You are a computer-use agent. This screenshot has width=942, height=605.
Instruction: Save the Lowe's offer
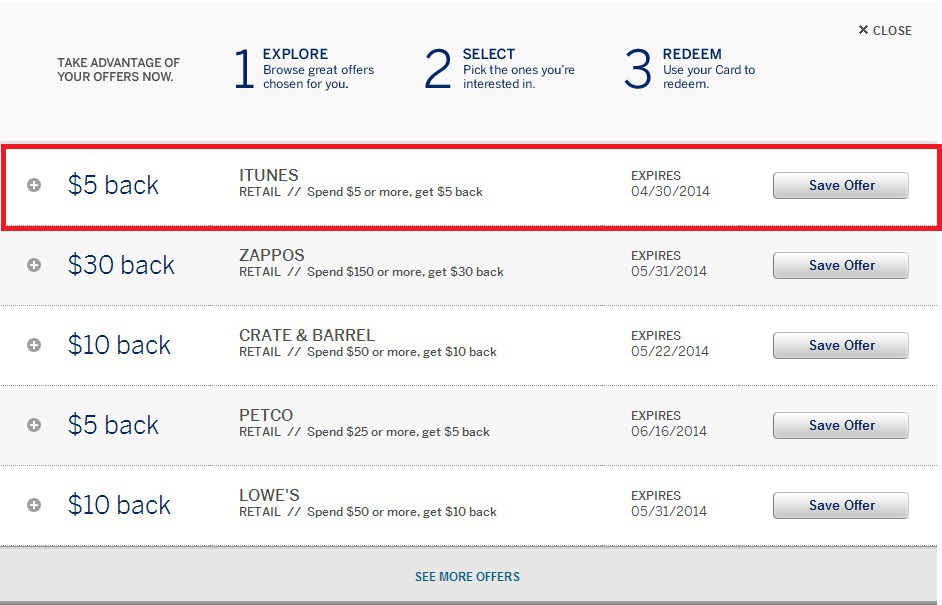pos(840,505)
